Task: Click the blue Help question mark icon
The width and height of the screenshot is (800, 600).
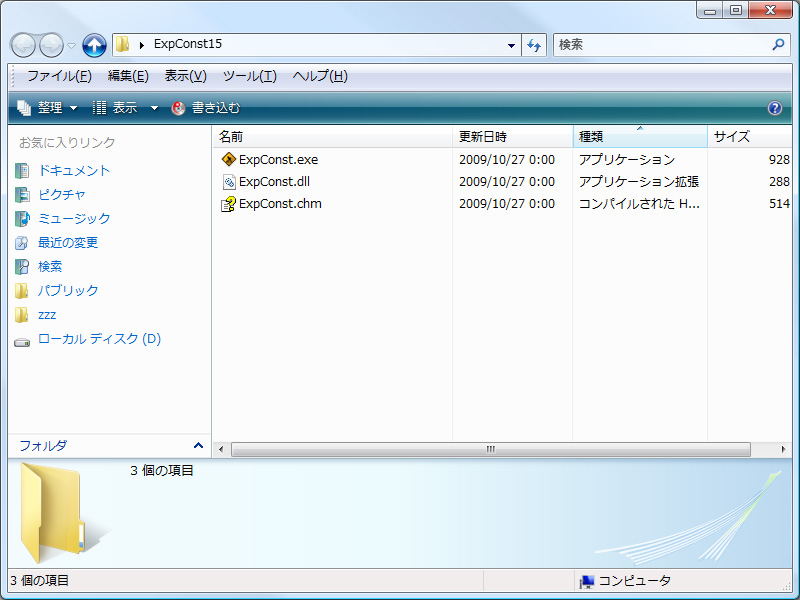Action: point(774,108)
